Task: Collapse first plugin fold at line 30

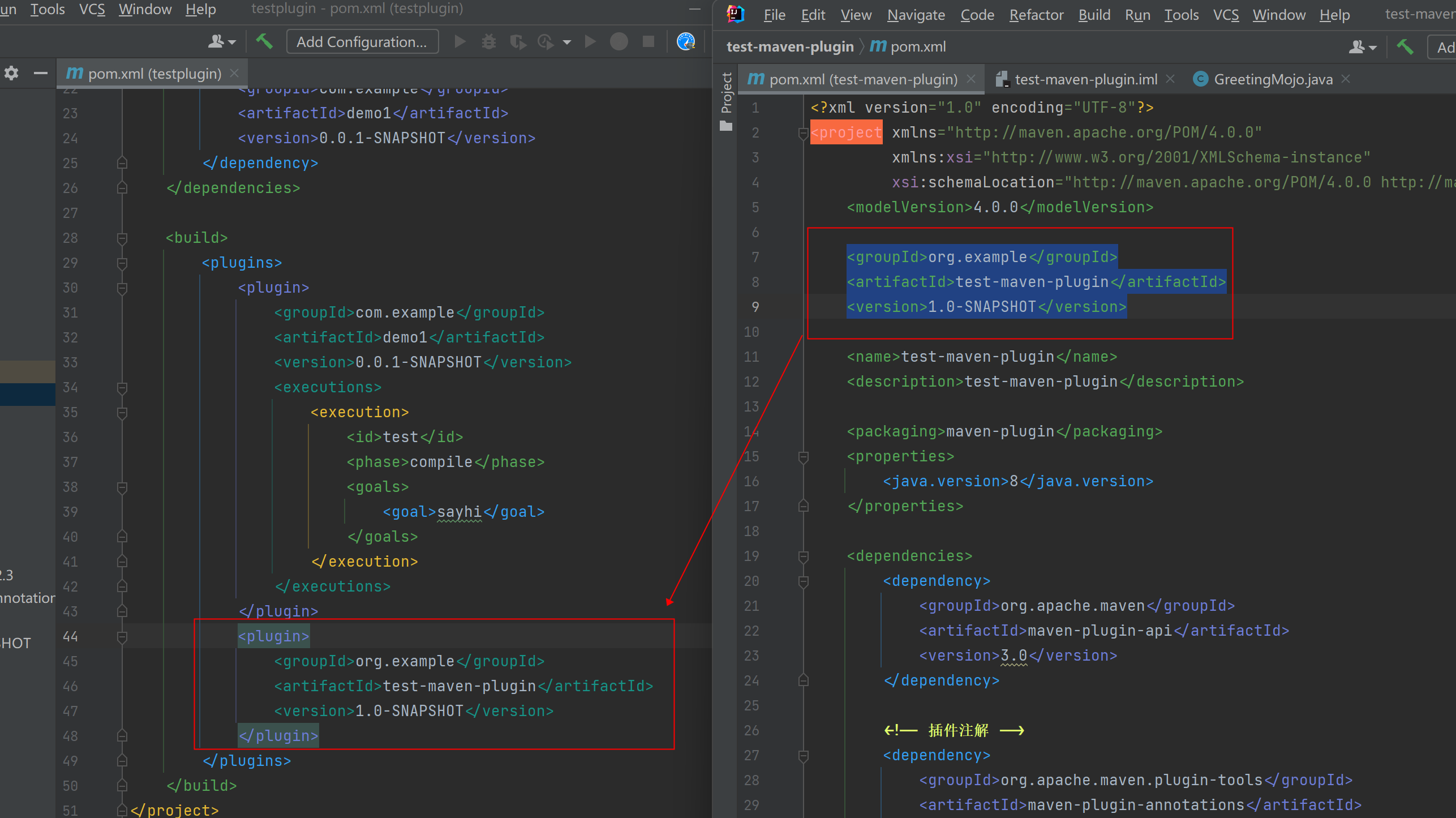Action: click(122, 288)
